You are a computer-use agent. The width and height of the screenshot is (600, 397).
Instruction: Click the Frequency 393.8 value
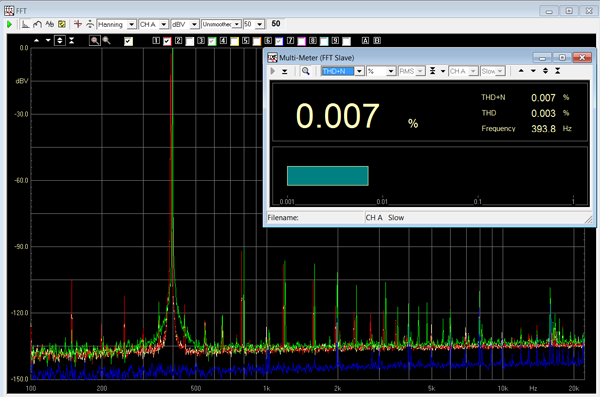(x=543, y=129)
